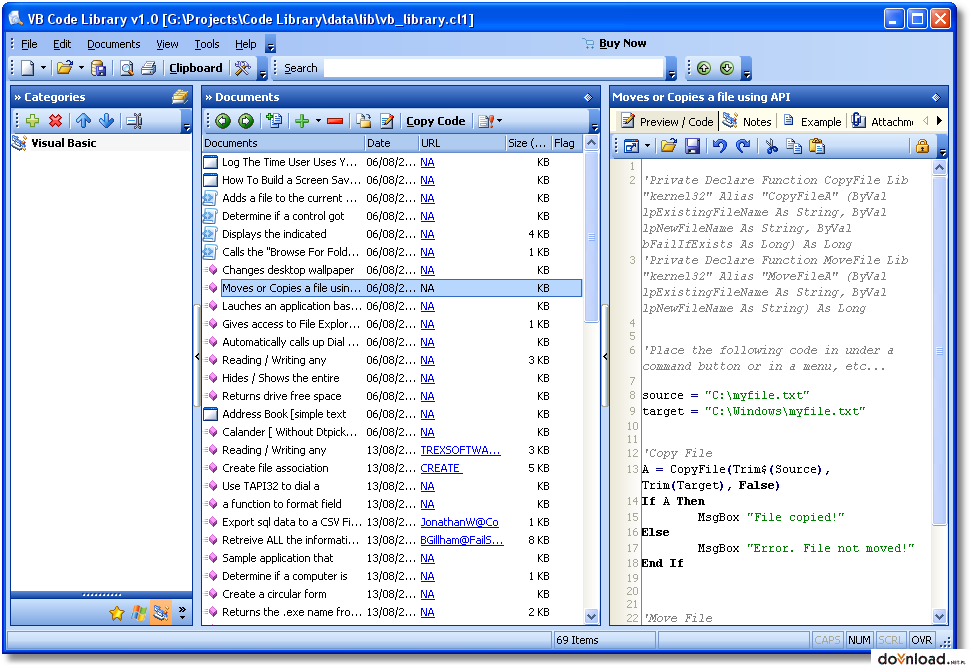Open the Help menu

click(245, 44)
